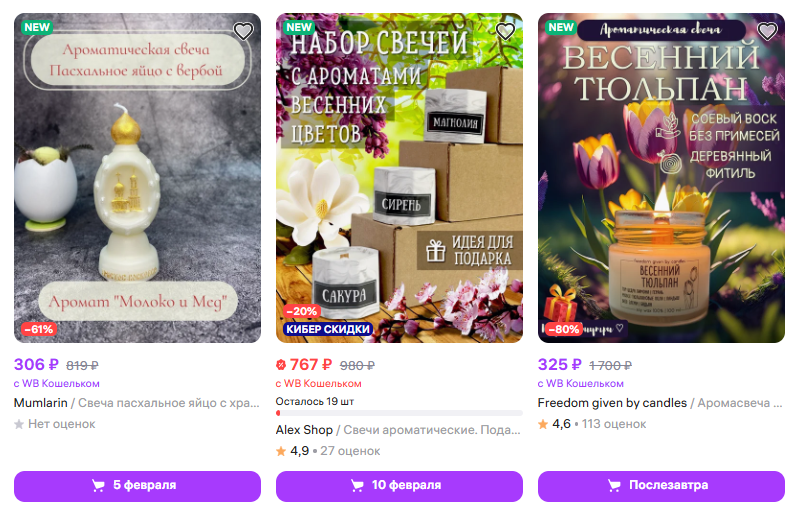Click NEW badge on spring tulip candle
This screenshot has height=506, width=795.
pos(561,27)
